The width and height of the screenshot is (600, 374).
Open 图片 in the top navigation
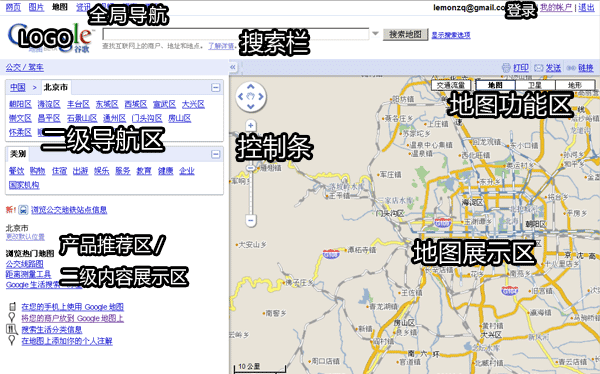(x=36, y=7)
